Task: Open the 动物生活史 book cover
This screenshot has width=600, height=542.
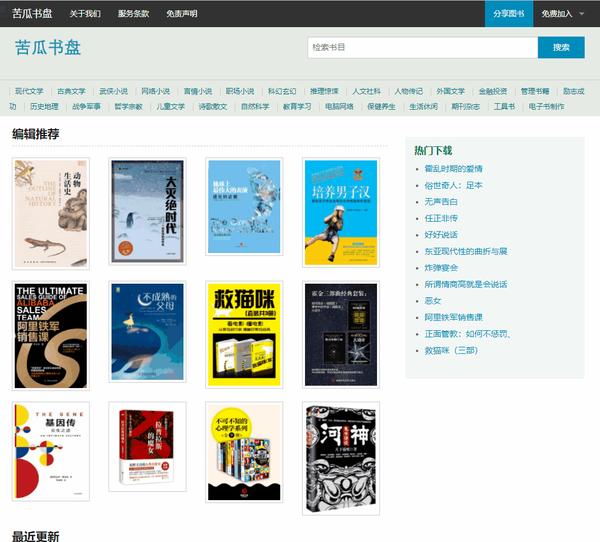Action: (51, 214)
